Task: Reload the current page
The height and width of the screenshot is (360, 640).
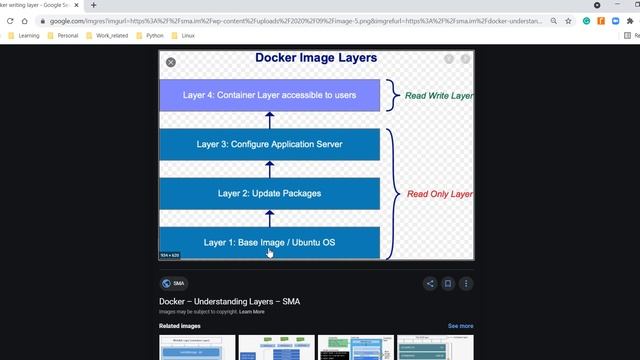Action: point(10,21)
